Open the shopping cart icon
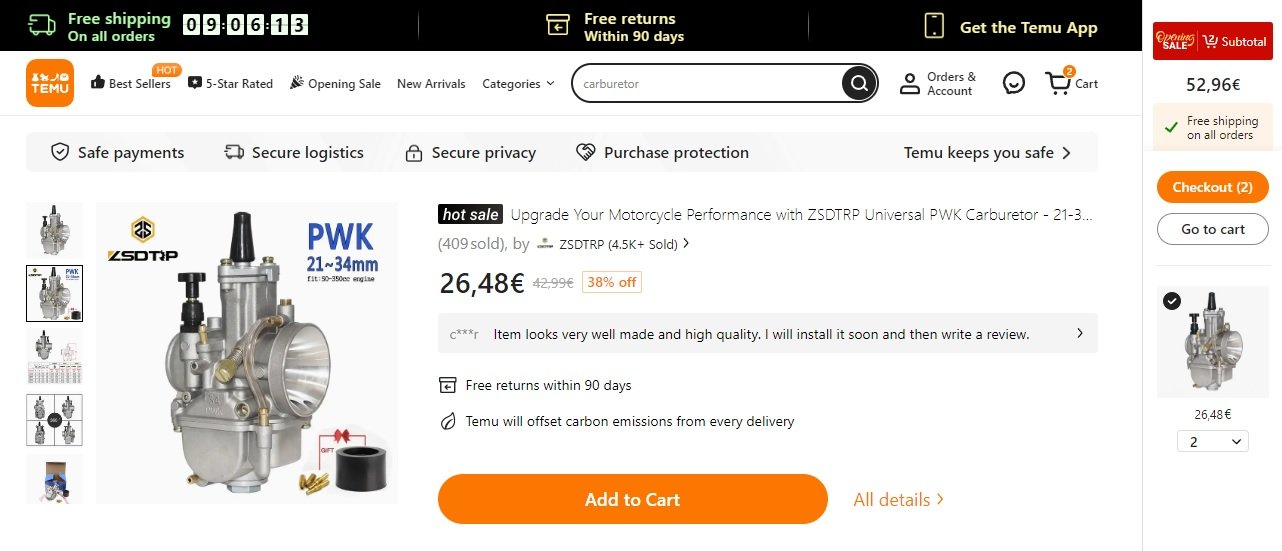Screen dimensions: 1282x551 [1058, 84]
